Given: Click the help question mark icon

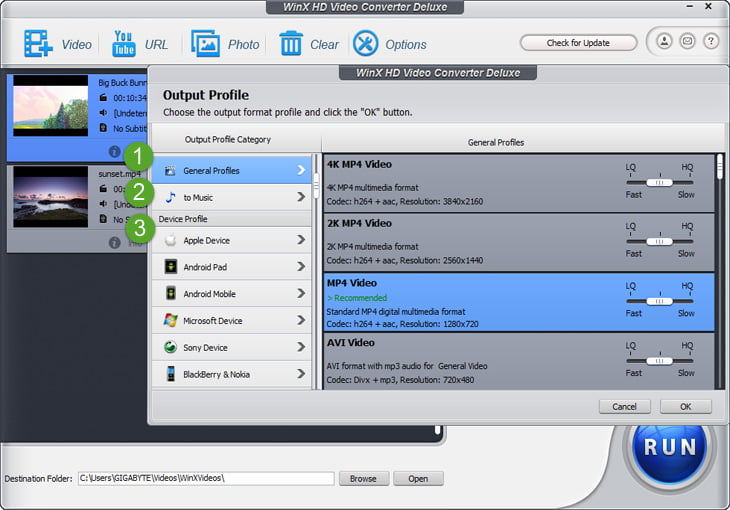Looking at the screenshot, I should 711,42.
